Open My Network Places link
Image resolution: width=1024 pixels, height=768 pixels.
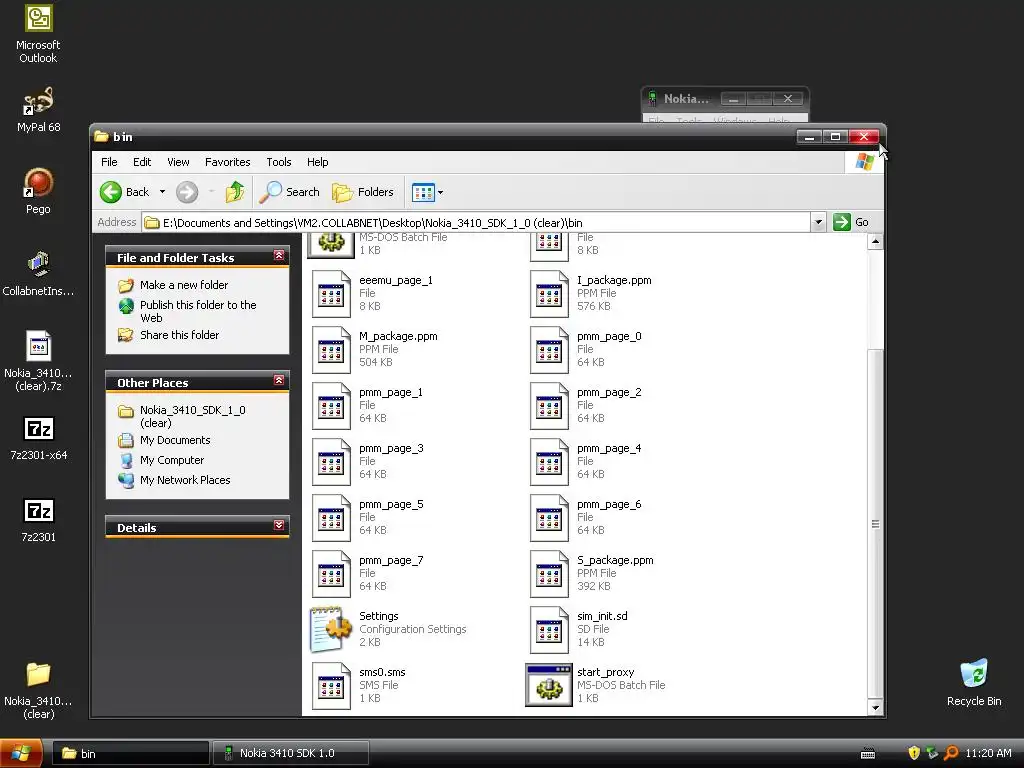185,480
